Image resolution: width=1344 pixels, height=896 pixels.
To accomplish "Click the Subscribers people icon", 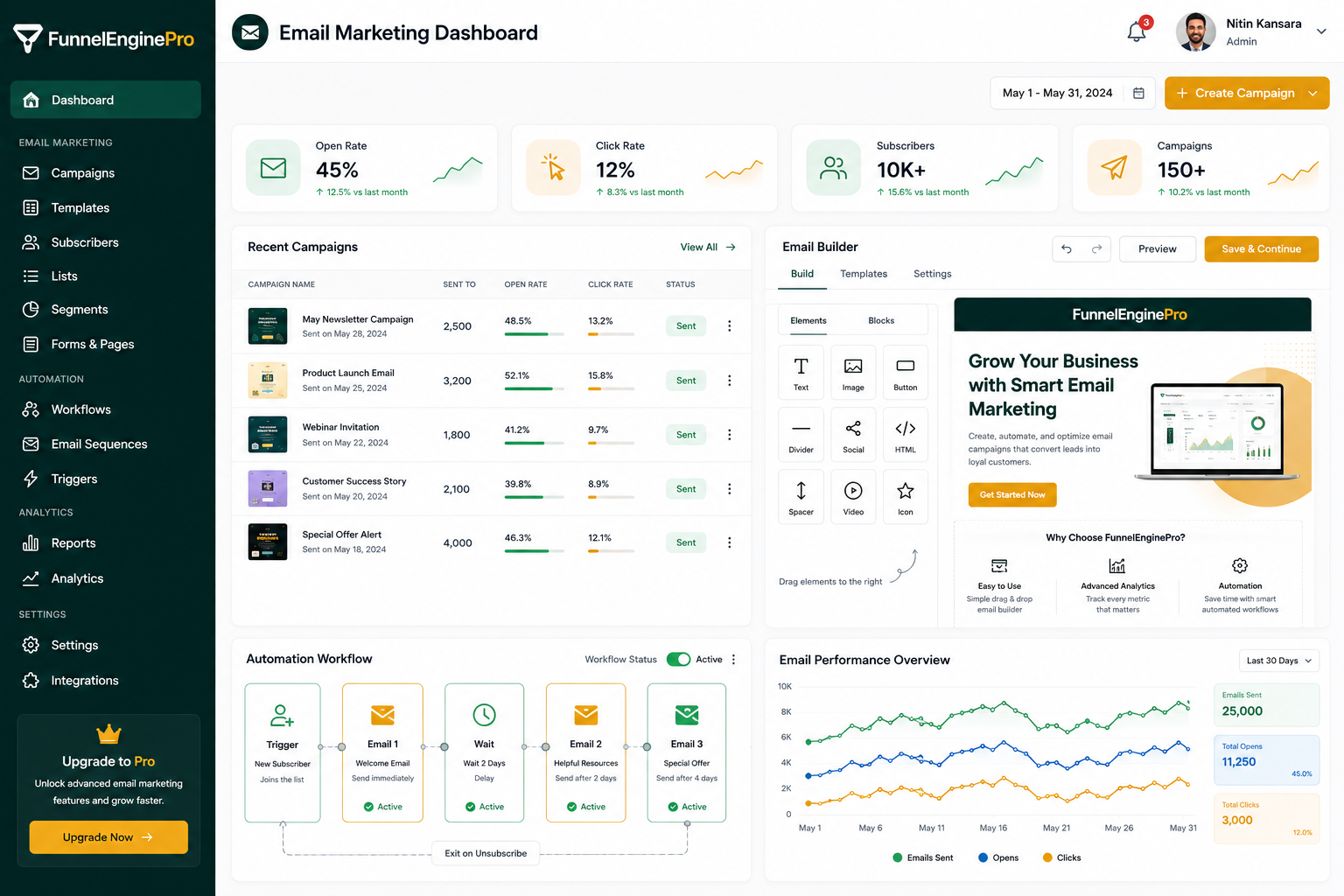I will click(x=834, y=167).
